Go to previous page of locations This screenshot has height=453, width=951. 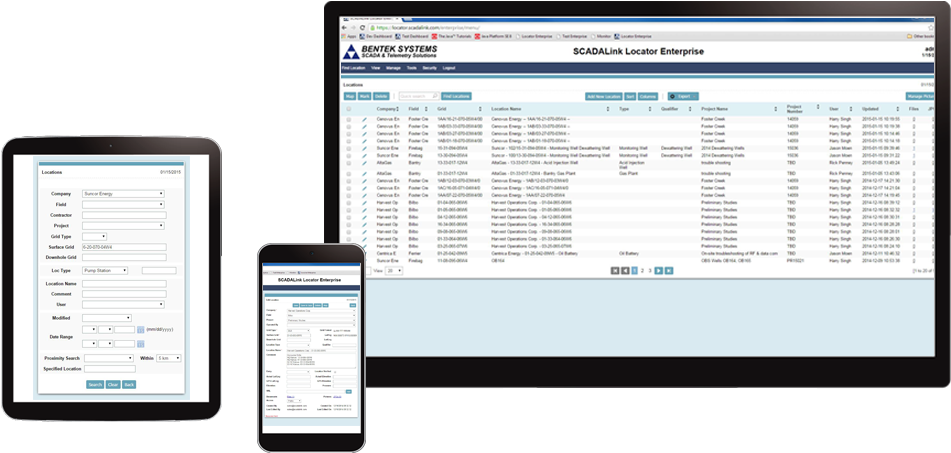[625, 270]
